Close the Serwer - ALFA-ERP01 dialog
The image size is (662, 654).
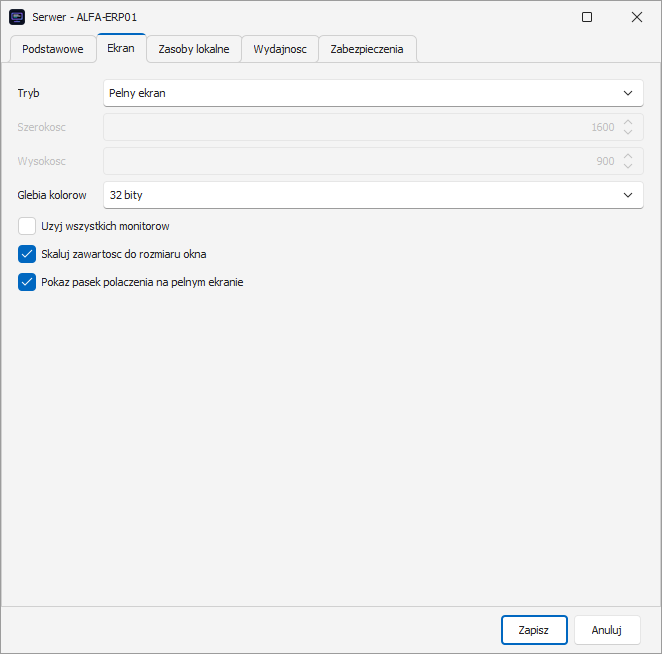637,17
